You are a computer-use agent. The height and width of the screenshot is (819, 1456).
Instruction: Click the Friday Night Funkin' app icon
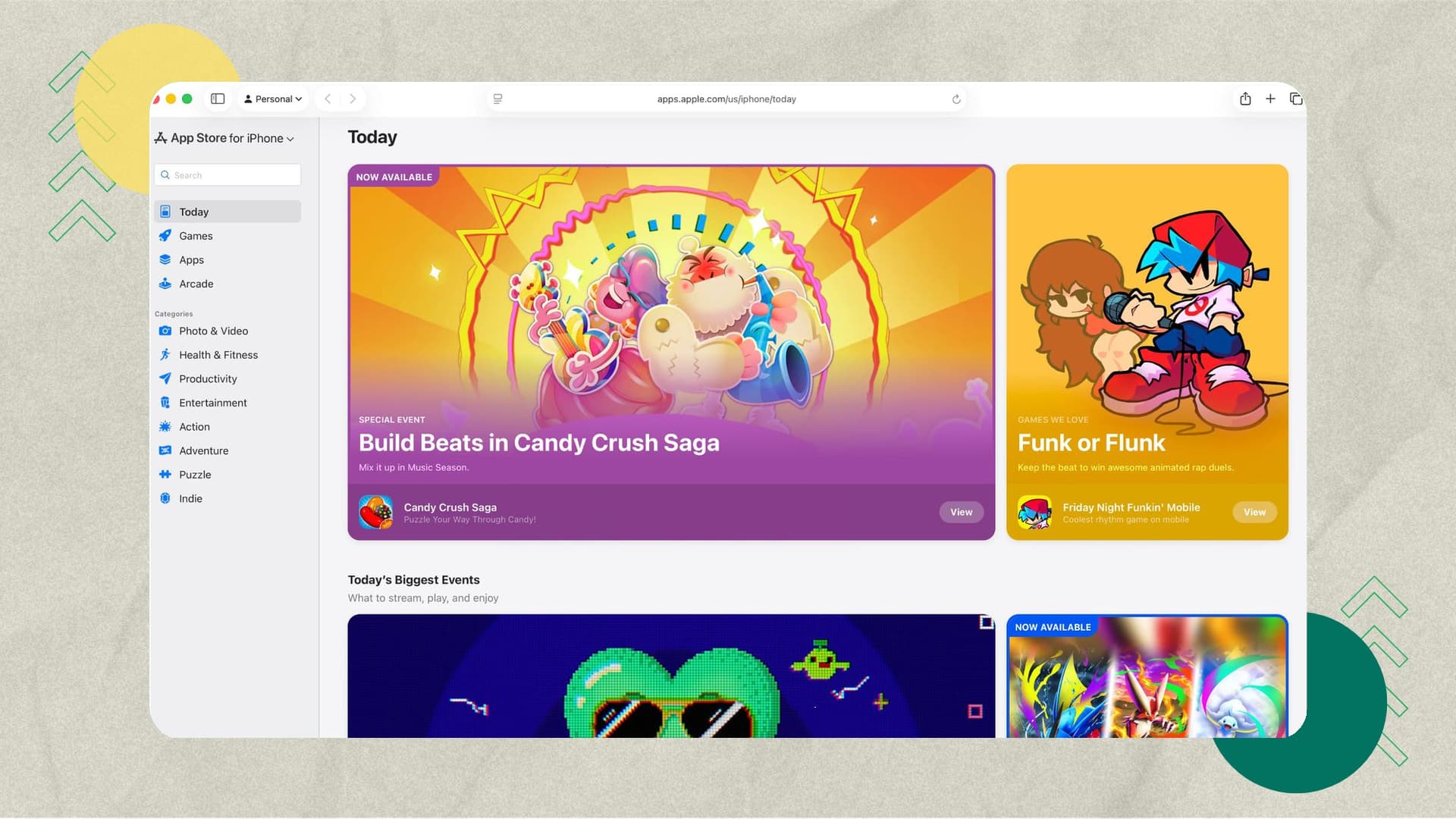pyautogui.click(x=1034, y=512)
